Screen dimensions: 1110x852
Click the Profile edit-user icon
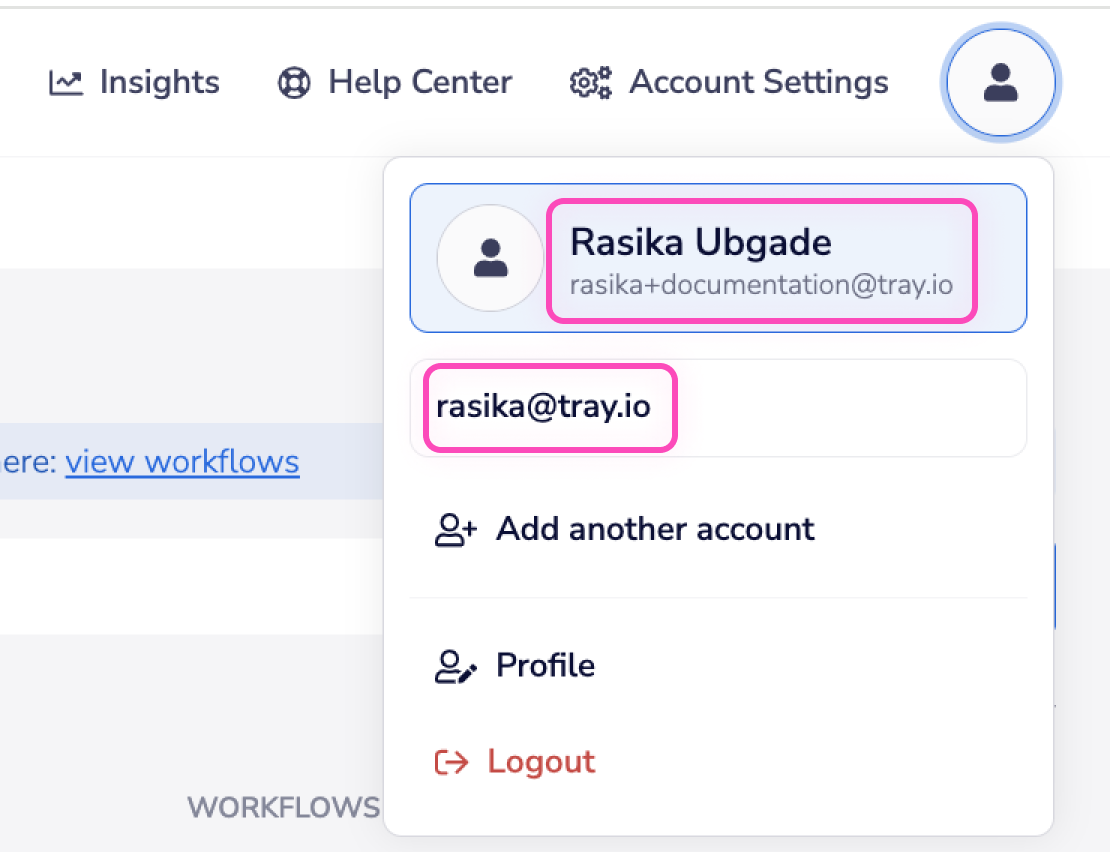(456, 666)
